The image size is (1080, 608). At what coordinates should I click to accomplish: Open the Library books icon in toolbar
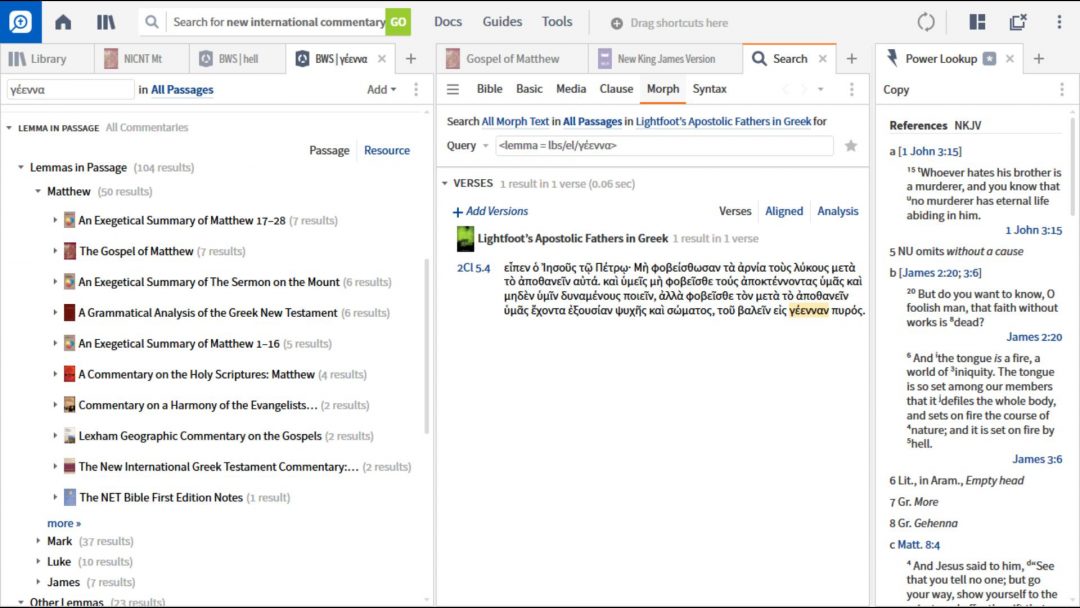point(106,22)
